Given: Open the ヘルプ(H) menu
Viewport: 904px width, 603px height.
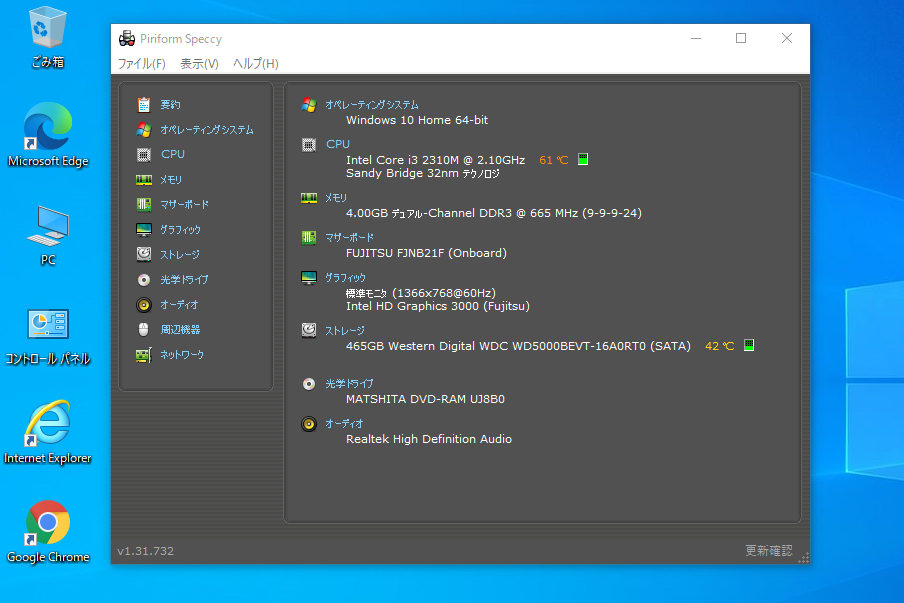Looking at the screenshot, I should click(x=255, y=63).
